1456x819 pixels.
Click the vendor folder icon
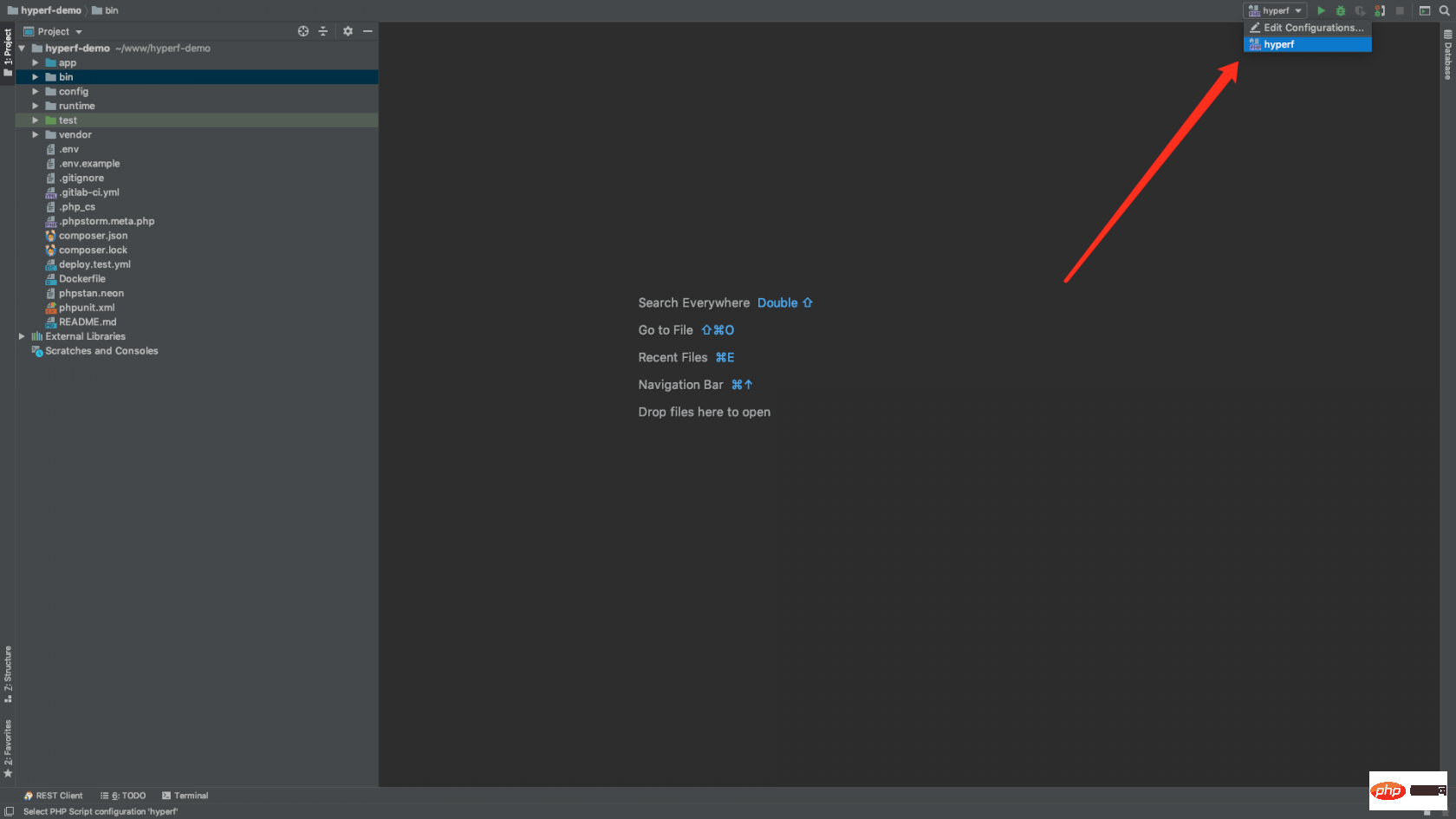50,134
